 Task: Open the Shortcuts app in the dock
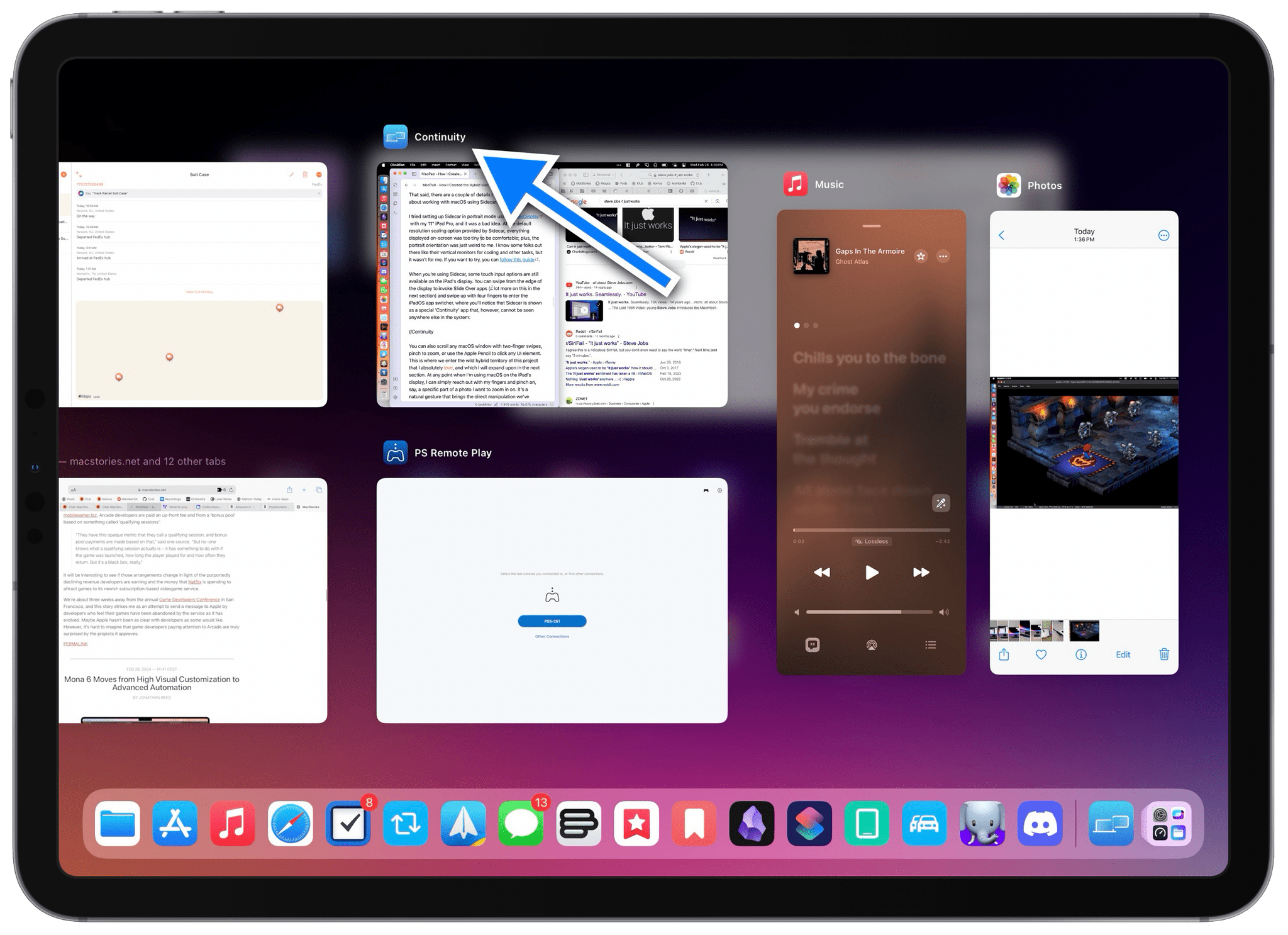click(809, 823)
